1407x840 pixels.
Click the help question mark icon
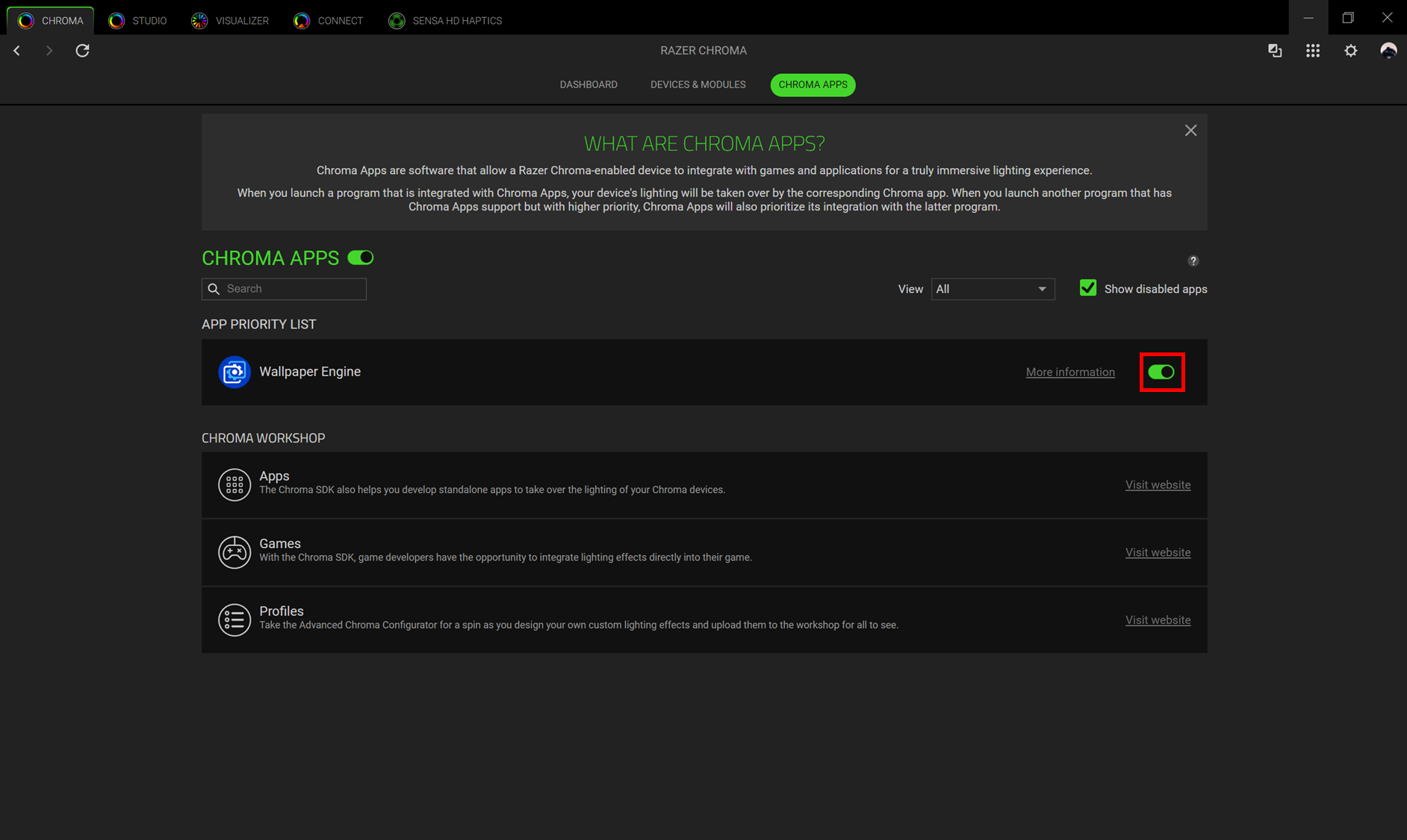click(x=1193, y=261)
